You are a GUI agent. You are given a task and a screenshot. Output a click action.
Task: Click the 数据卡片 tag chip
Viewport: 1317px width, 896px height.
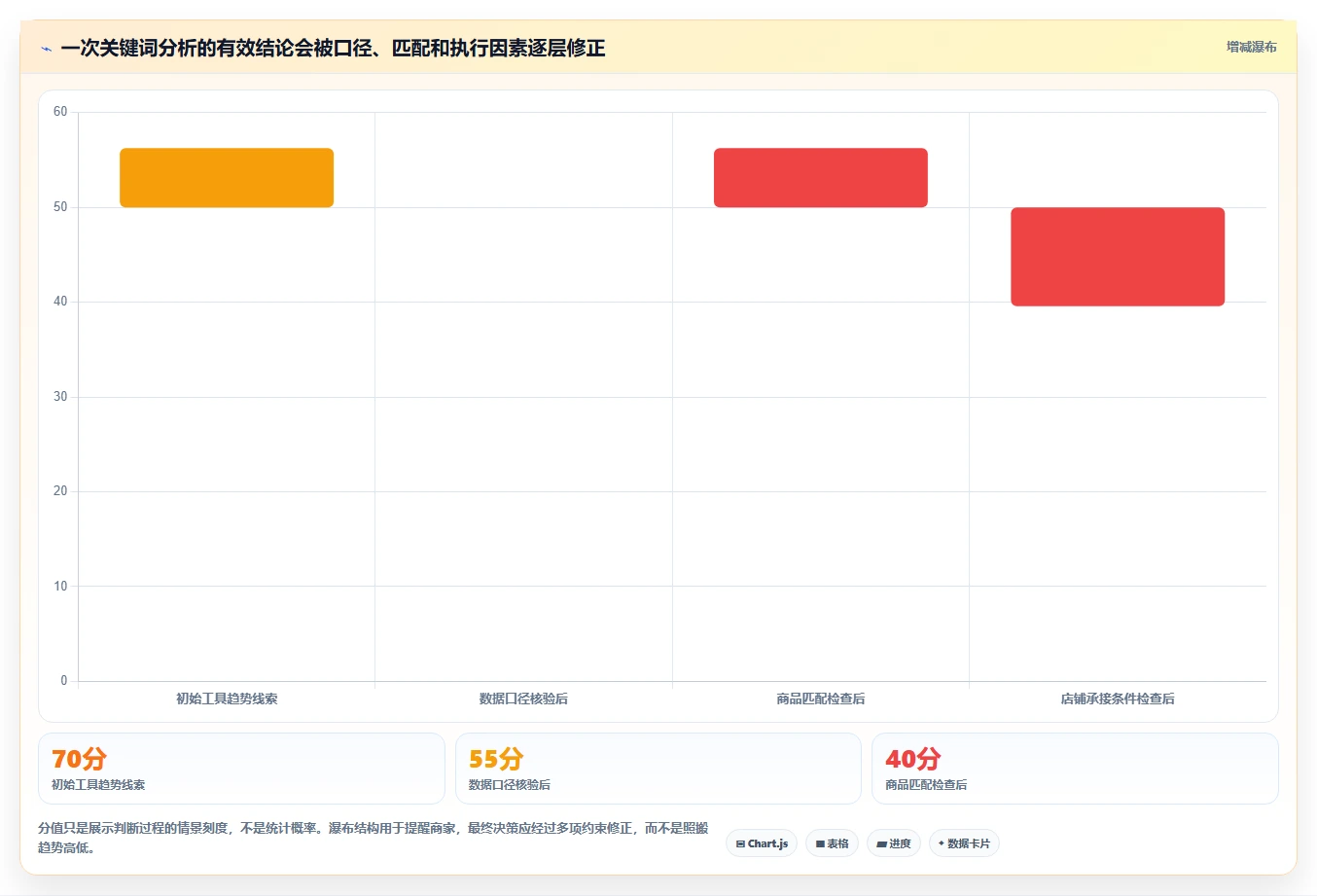pyautogui.click(x=964, y=843)
